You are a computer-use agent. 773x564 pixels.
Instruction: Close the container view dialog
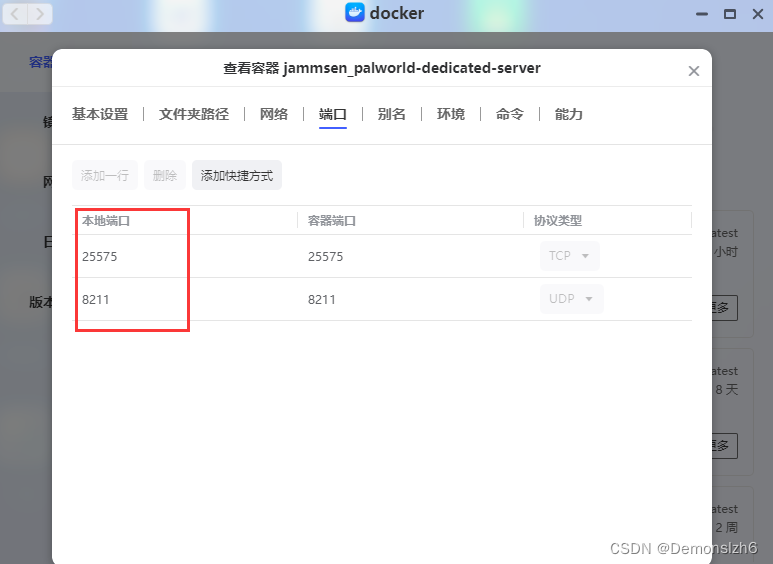(694, 71)
